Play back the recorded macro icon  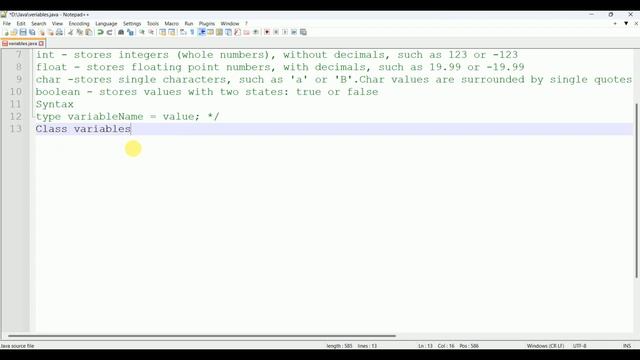pyautogui.click(x=285, y=32)
